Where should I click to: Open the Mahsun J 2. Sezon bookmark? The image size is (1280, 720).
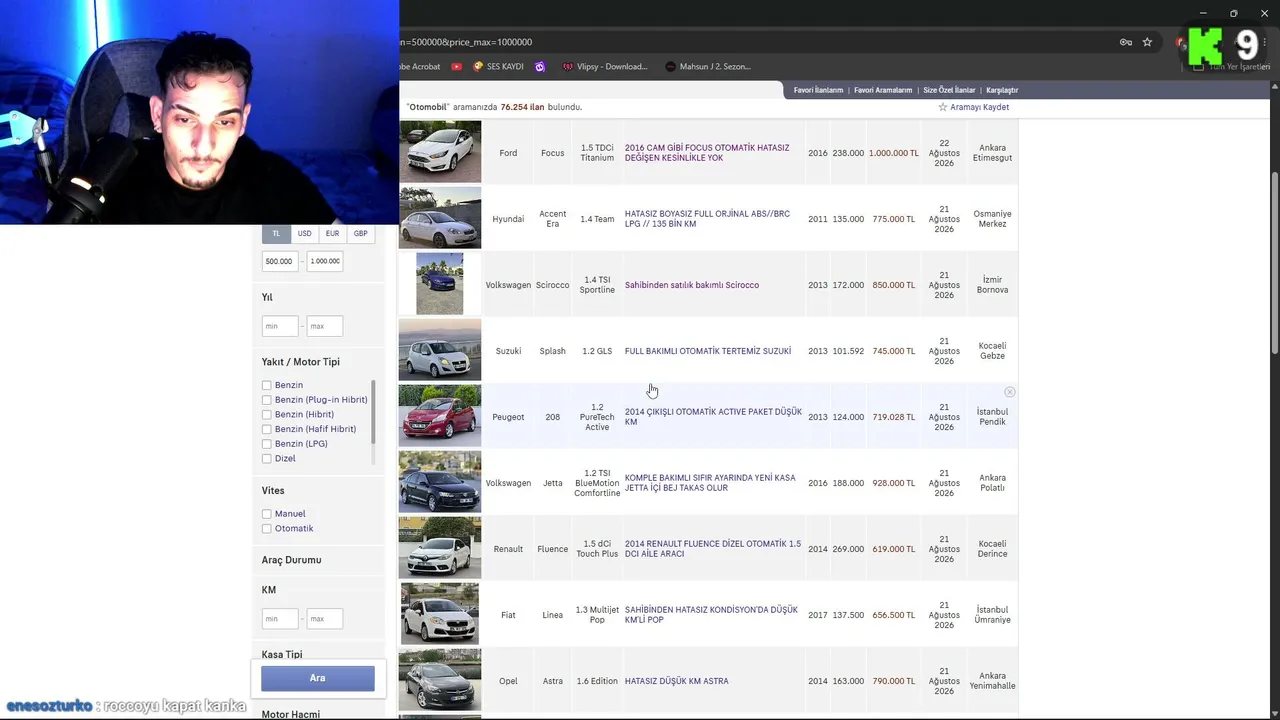point(707,66)
